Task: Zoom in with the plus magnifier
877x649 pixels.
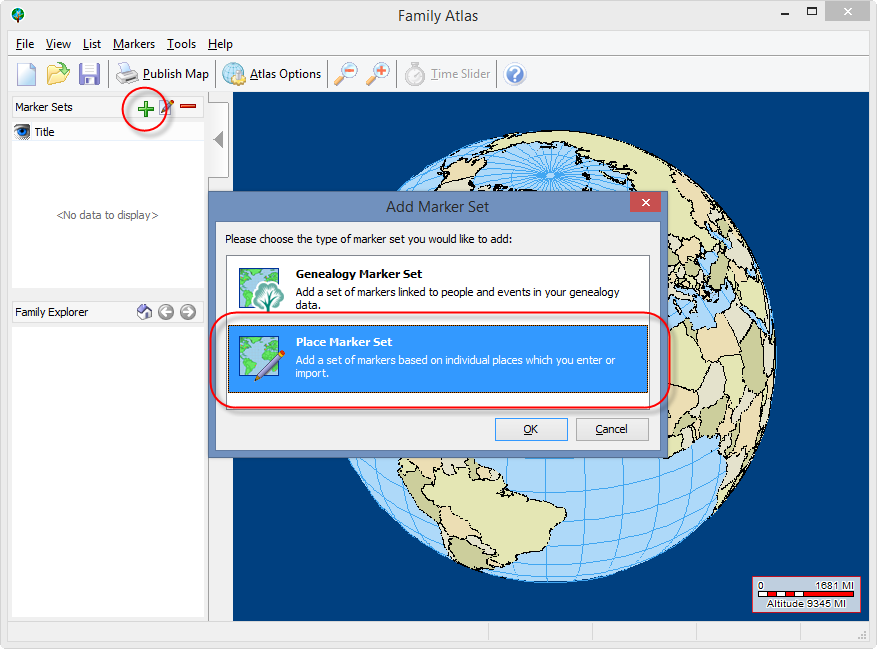Action: coord(378,74)
